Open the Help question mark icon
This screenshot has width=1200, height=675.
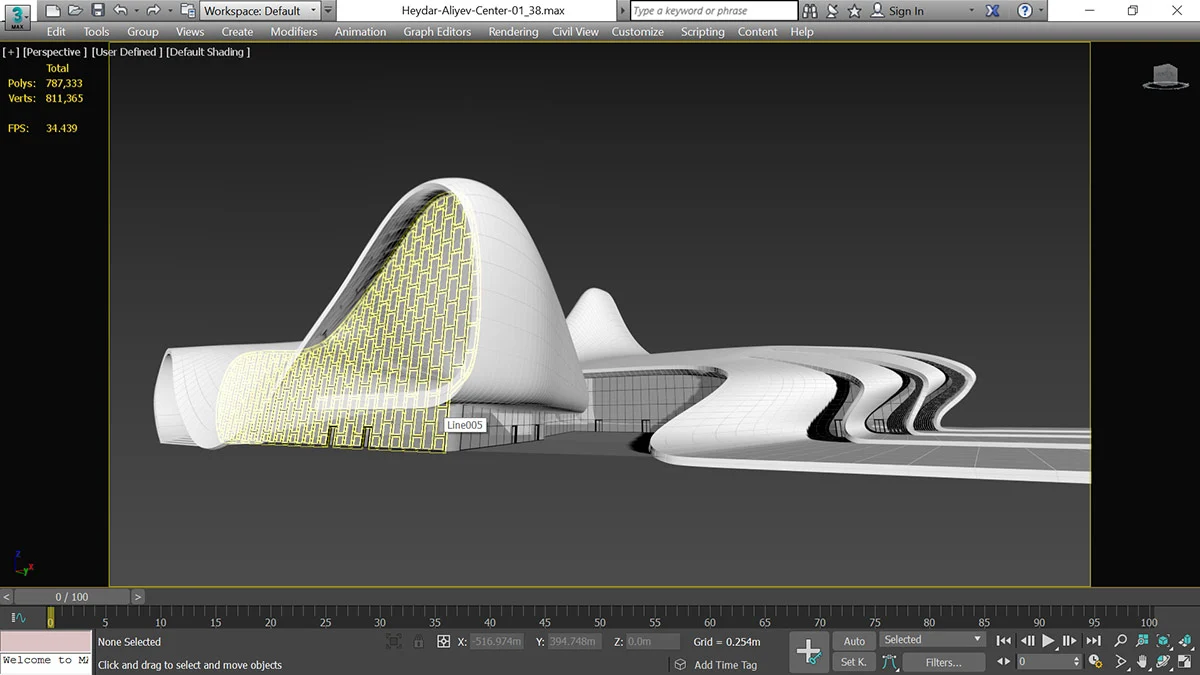[1025, 11]
